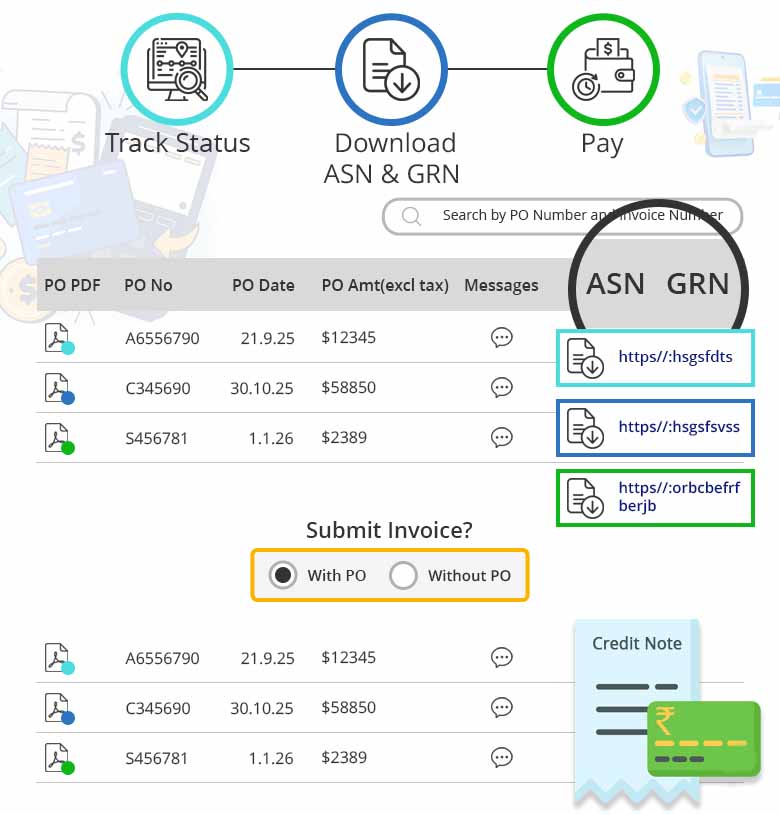The image size is (780, 814).
Task: Click the ASN column header
Action: [x=615, y=284]
